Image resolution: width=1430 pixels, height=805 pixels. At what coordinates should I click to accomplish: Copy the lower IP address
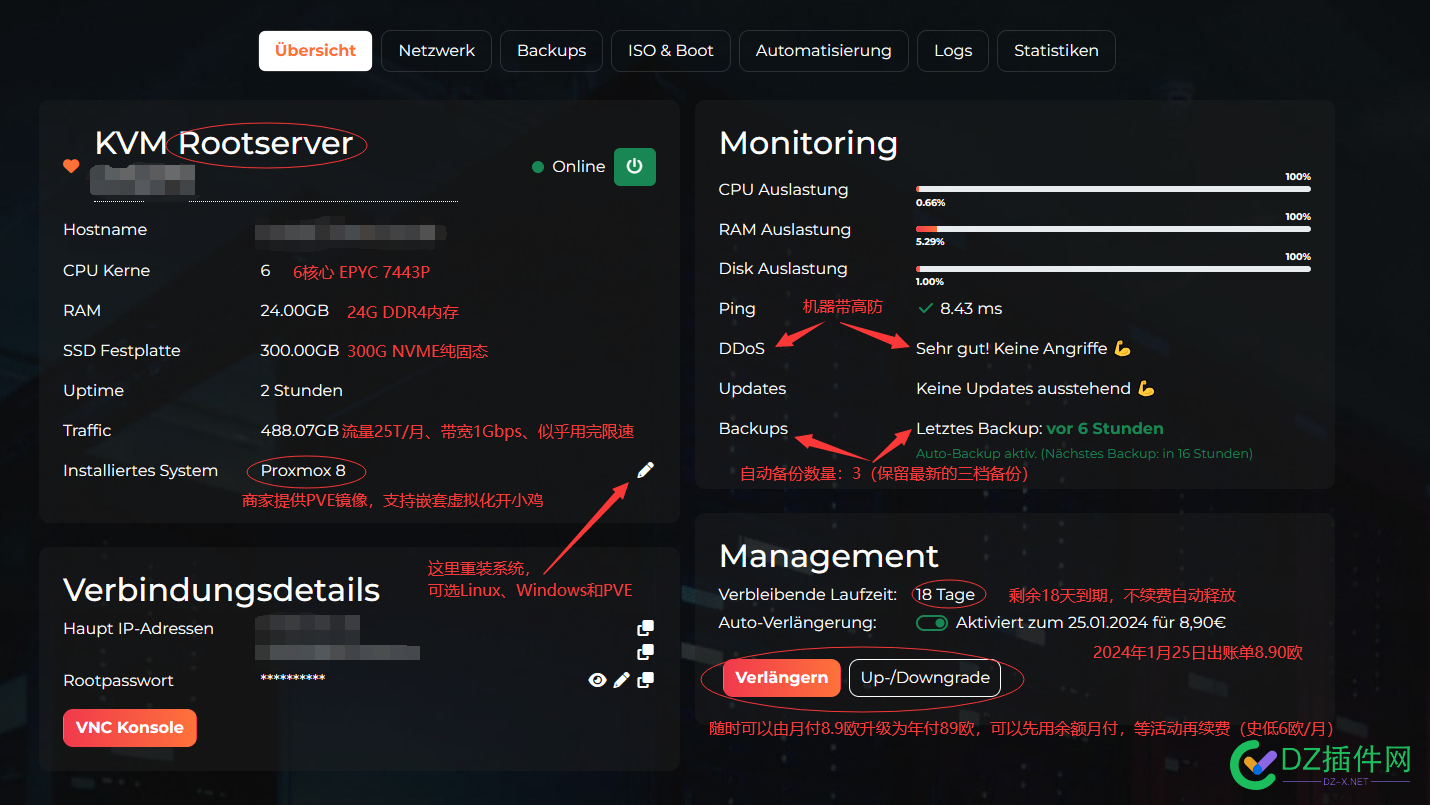(x=646, y=652)
